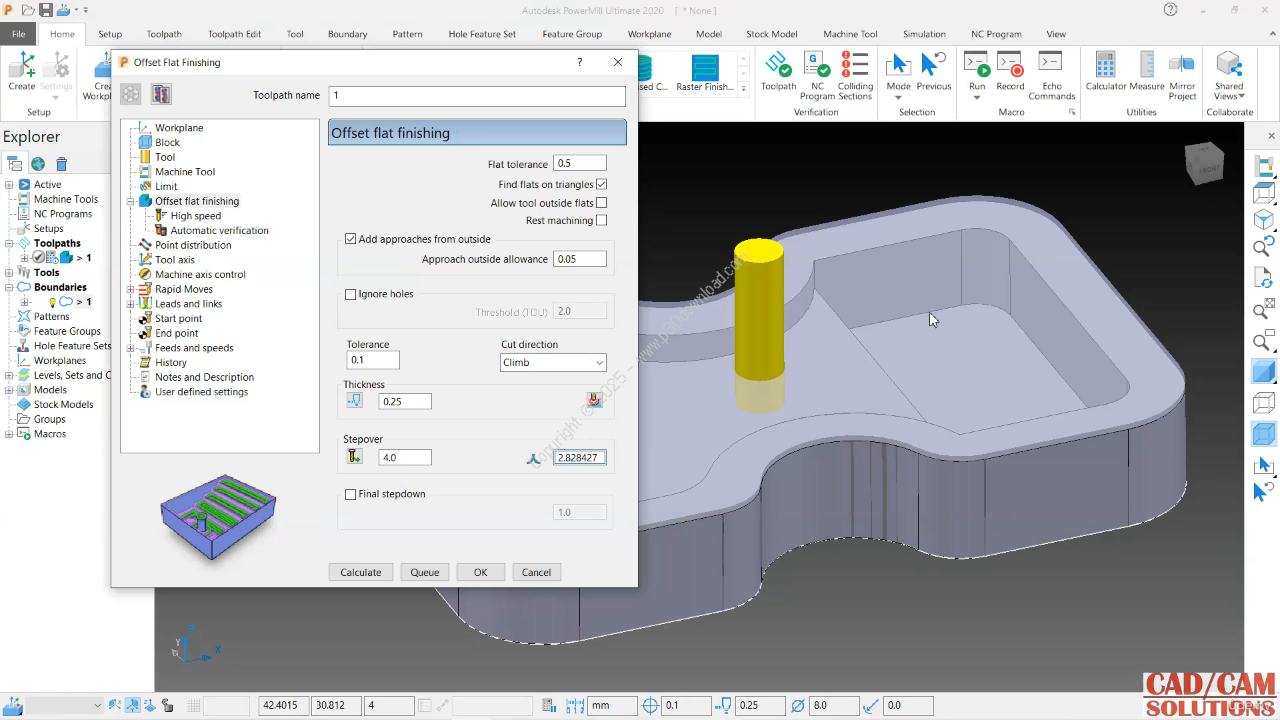Open the File menu

point(18,34)
